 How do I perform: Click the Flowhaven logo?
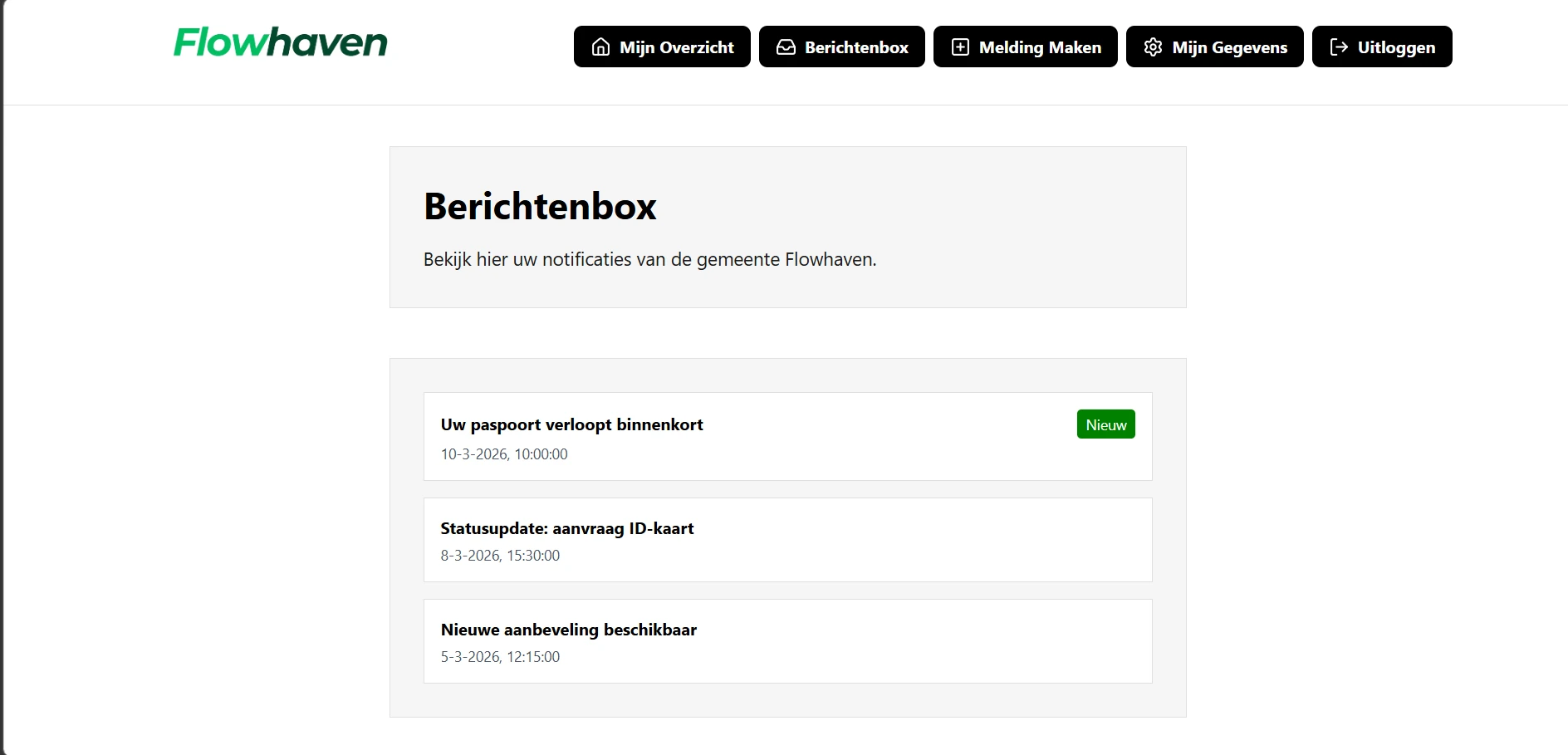tap(280, 42)
